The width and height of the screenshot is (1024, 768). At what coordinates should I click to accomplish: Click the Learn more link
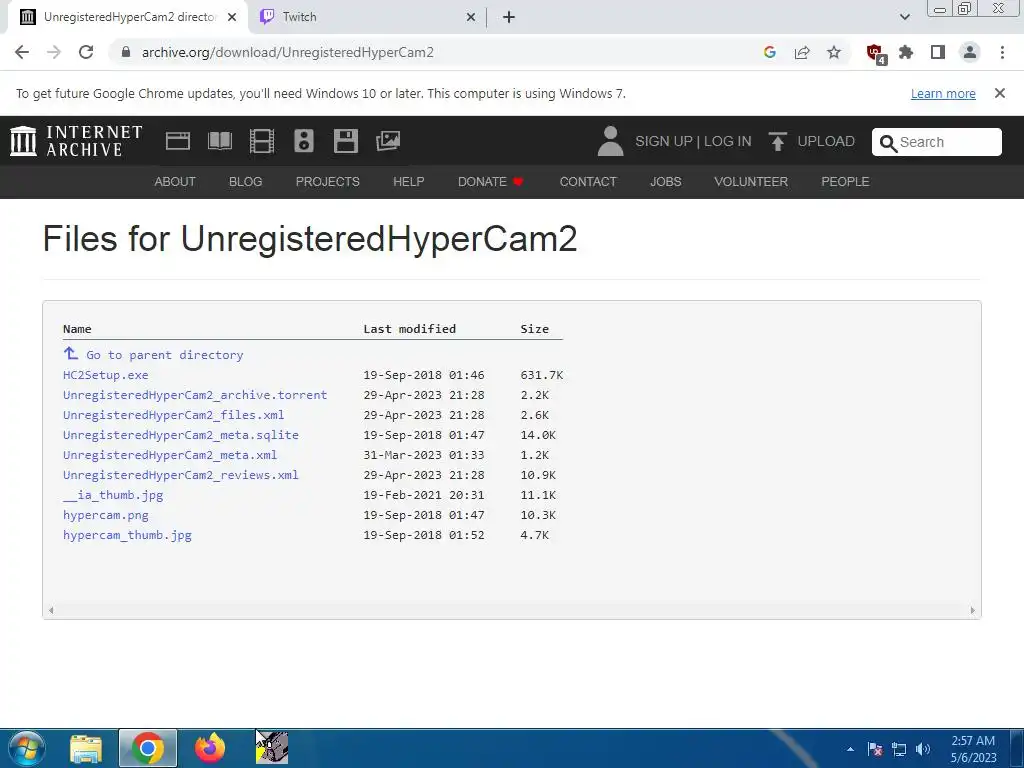[x=943, y=93]
